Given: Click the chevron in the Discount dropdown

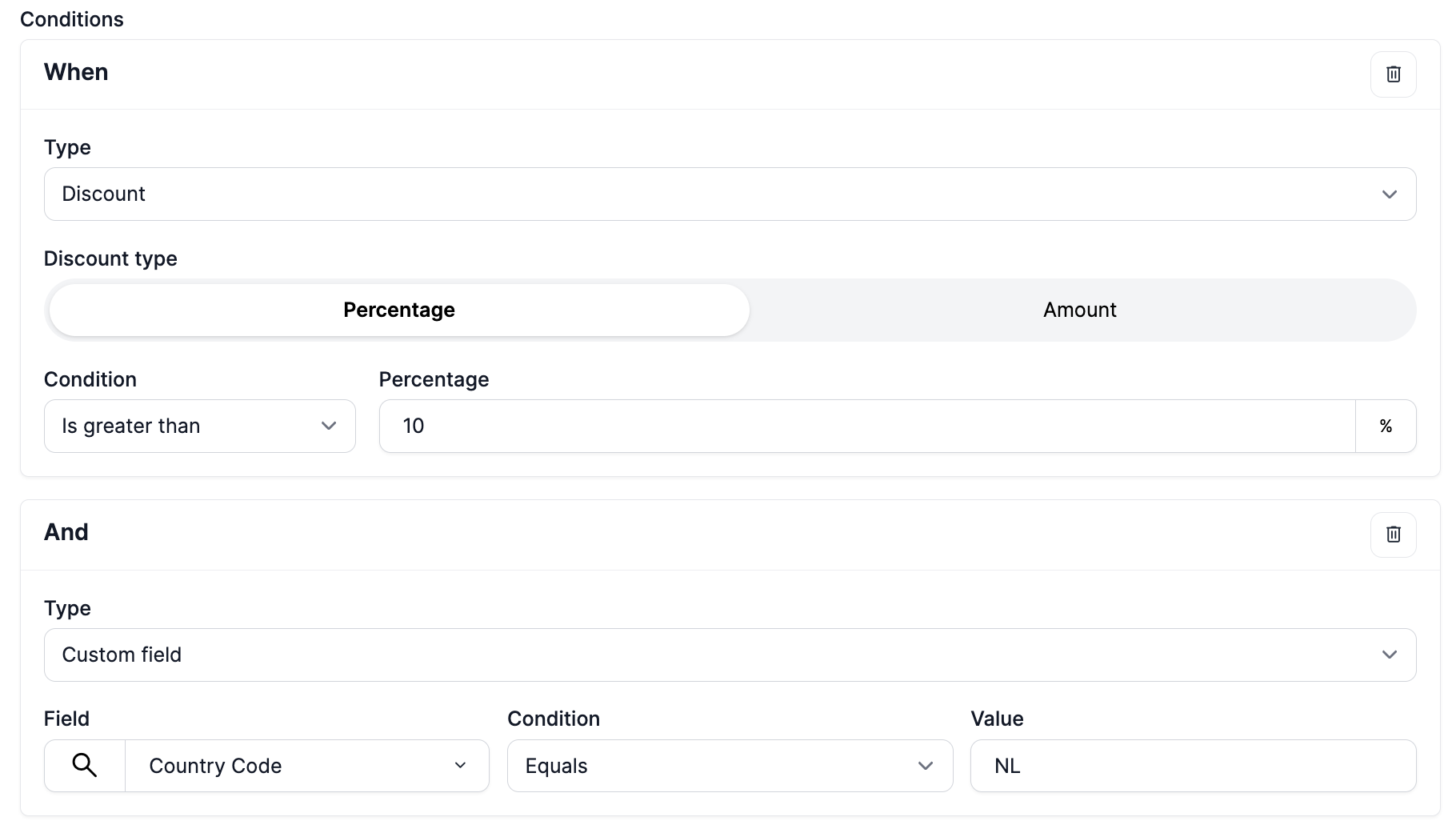Looking at the screenshot, I should pos(1389,194).
